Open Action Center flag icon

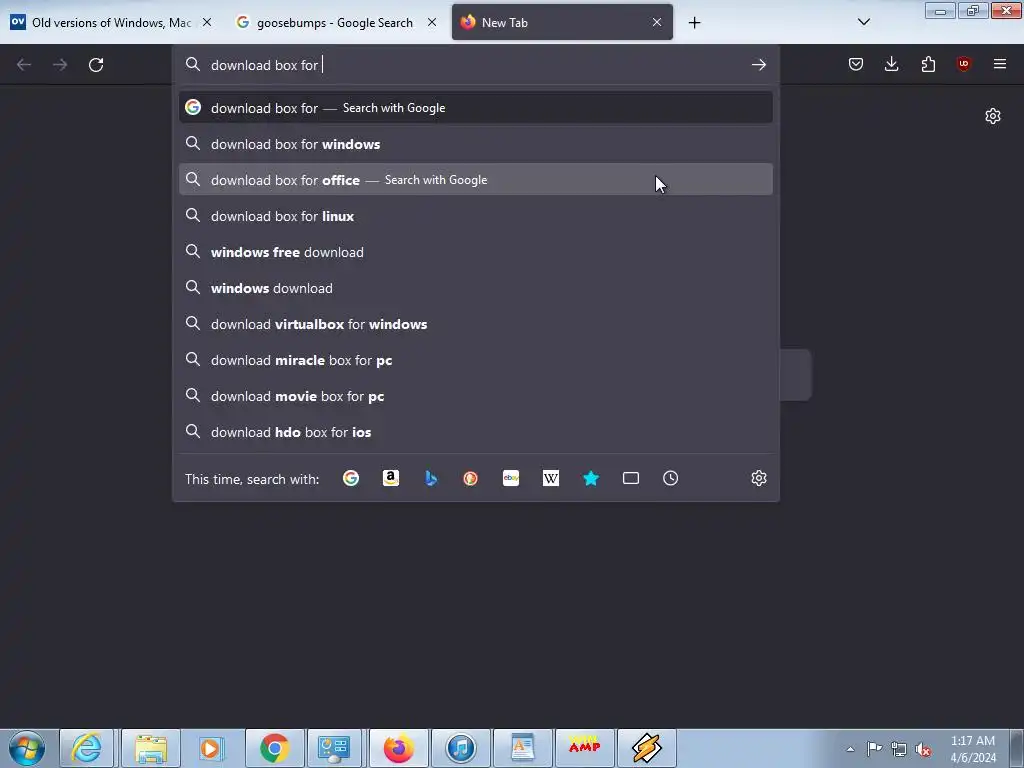(x=874, y=749)
